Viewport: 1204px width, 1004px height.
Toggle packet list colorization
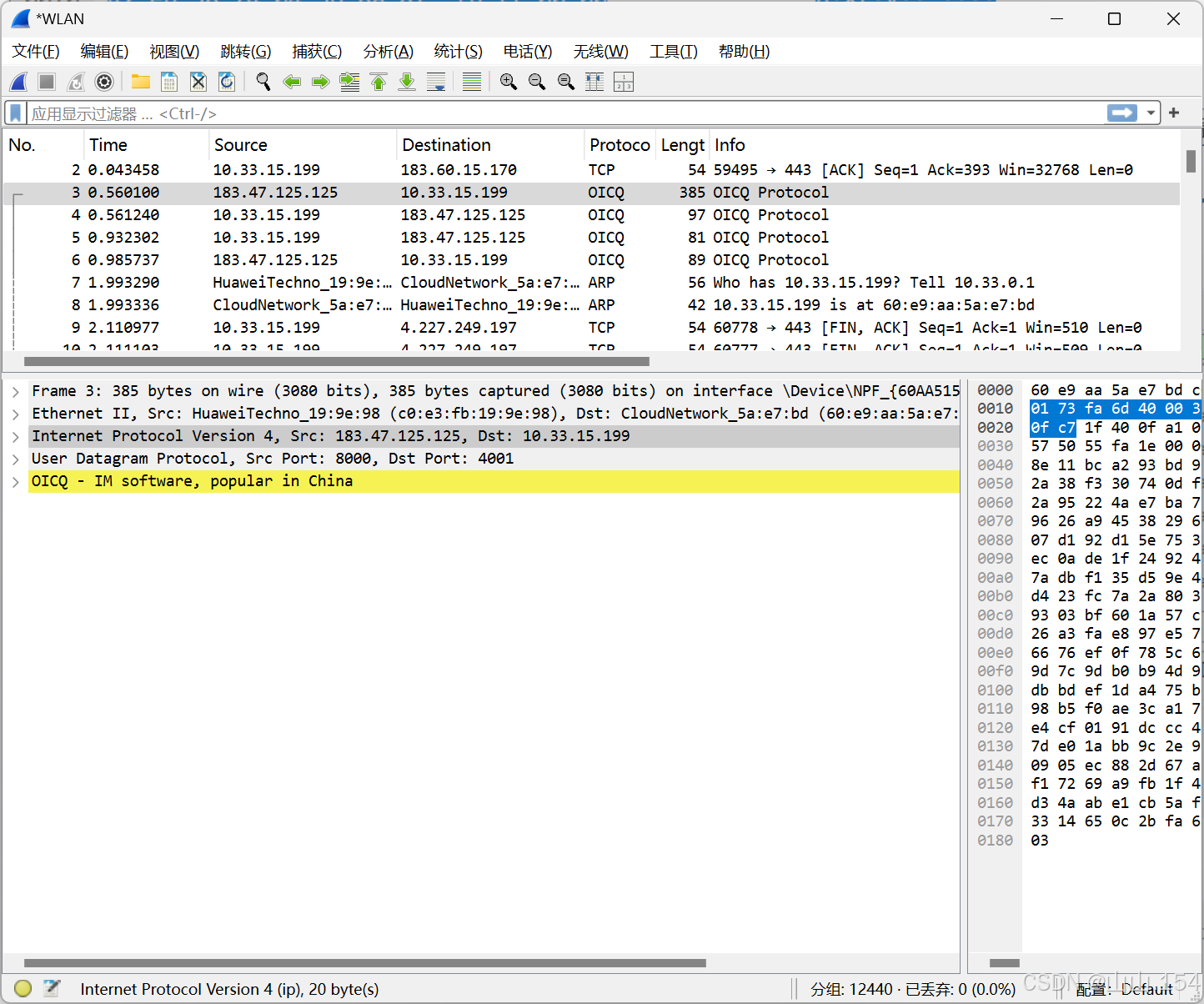point(472,82)
